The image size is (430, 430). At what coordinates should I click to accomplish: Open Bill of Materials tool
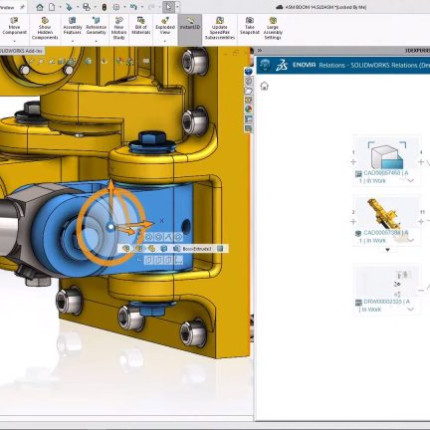[x=141, y=26]
